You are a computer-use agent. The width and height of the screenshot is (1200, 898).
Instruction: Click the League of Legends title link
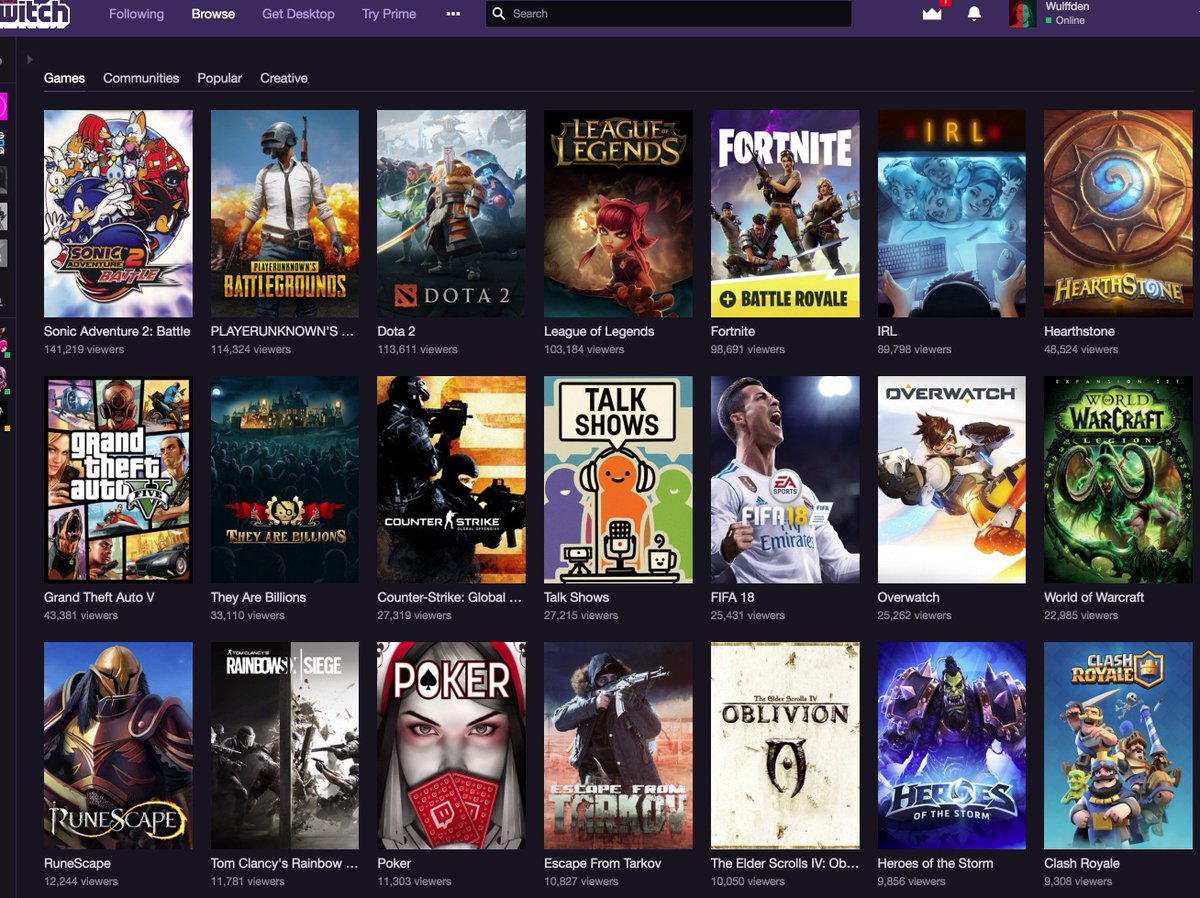click(599, 331)
